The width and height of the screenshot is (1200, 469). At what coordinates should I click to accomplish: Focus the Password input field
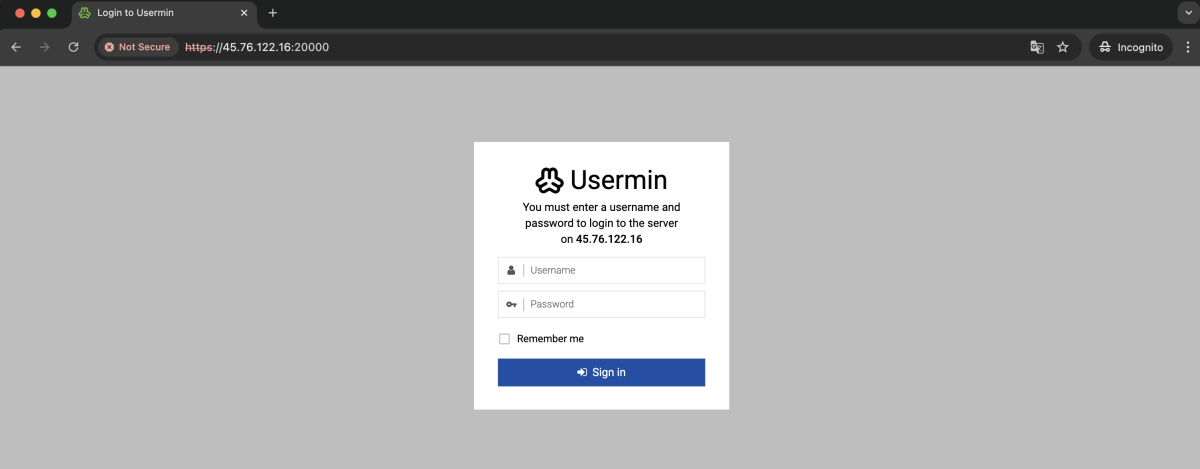(x=601, y=304)
